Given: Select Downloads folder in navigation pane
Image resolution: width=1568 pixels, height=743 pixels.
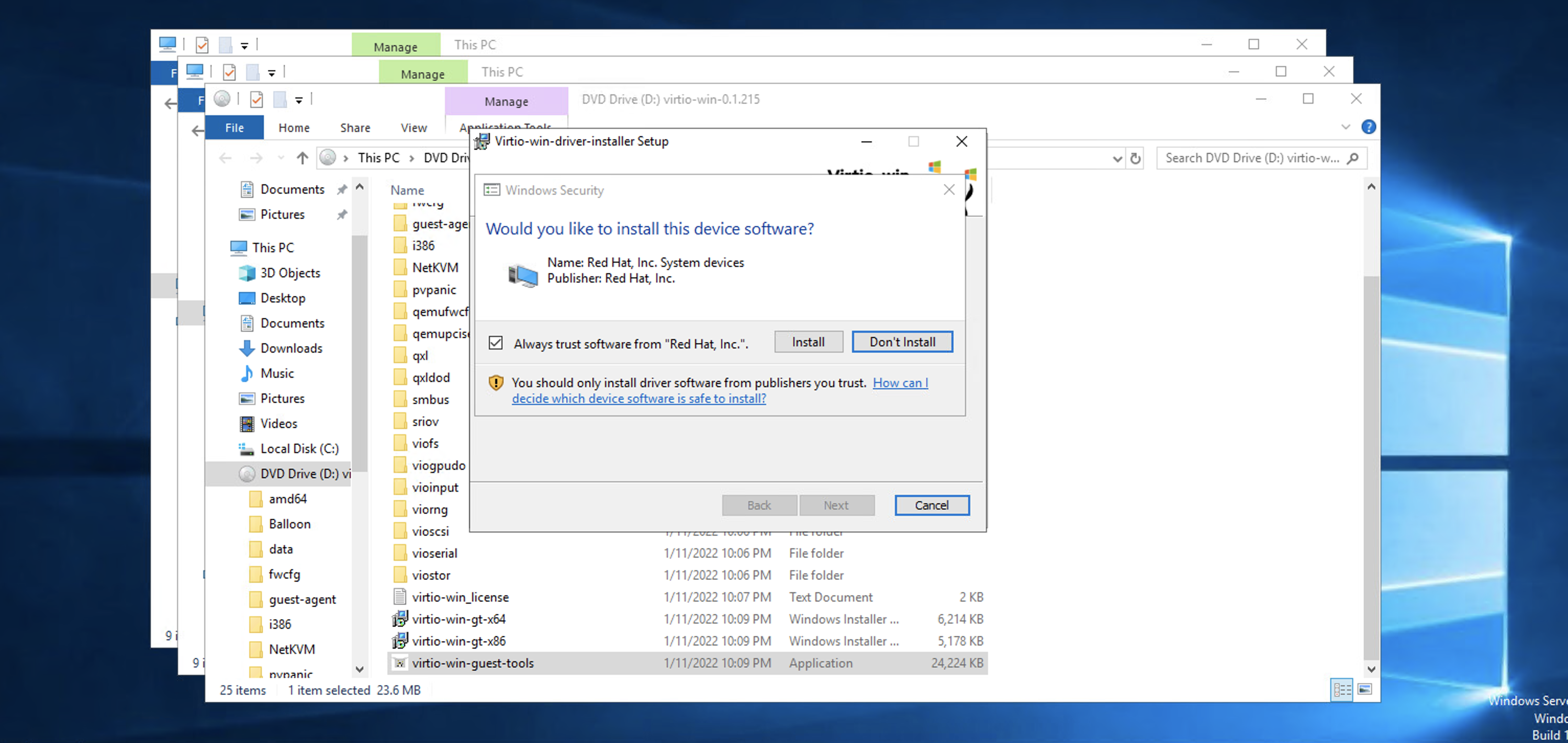Looking at the screenshot, I should [291, 348].
